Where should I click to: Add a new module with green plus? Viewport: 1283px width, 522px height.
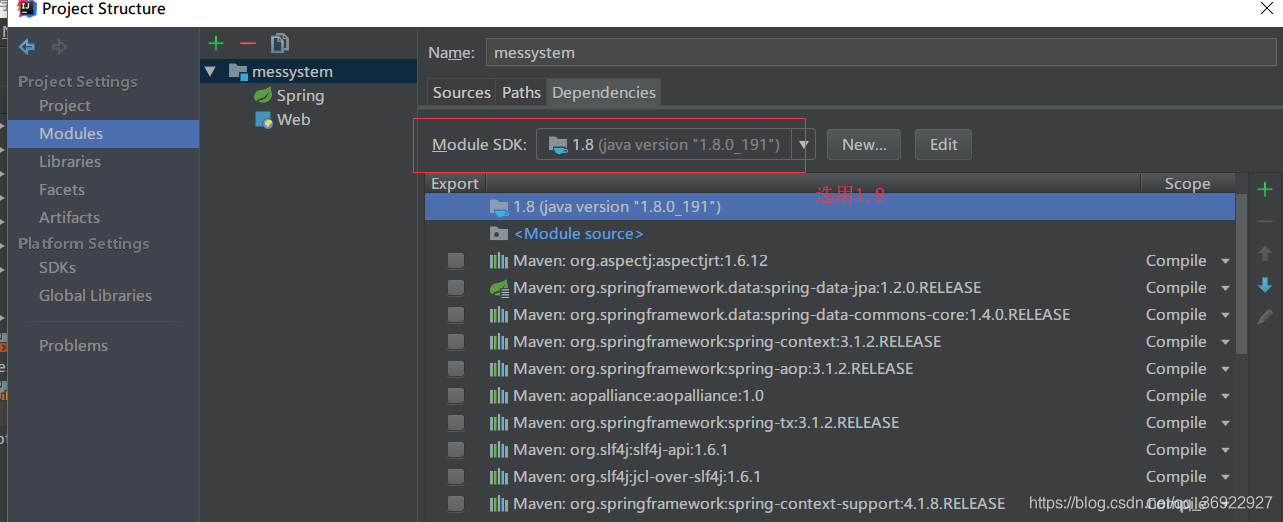[216, 43]
